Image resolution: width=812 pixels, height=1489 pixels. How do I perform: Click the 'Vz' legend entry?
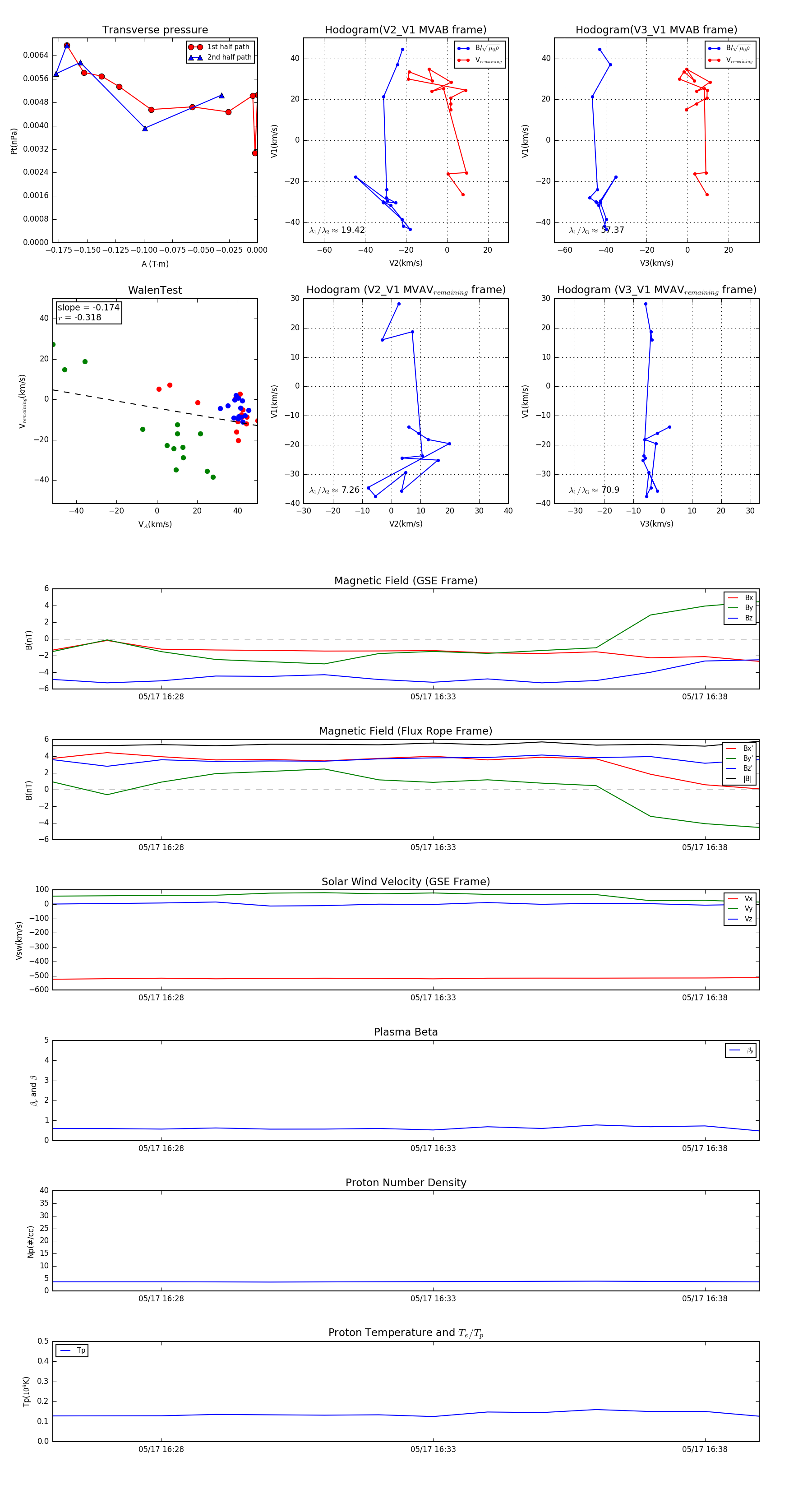pos(740,919)
